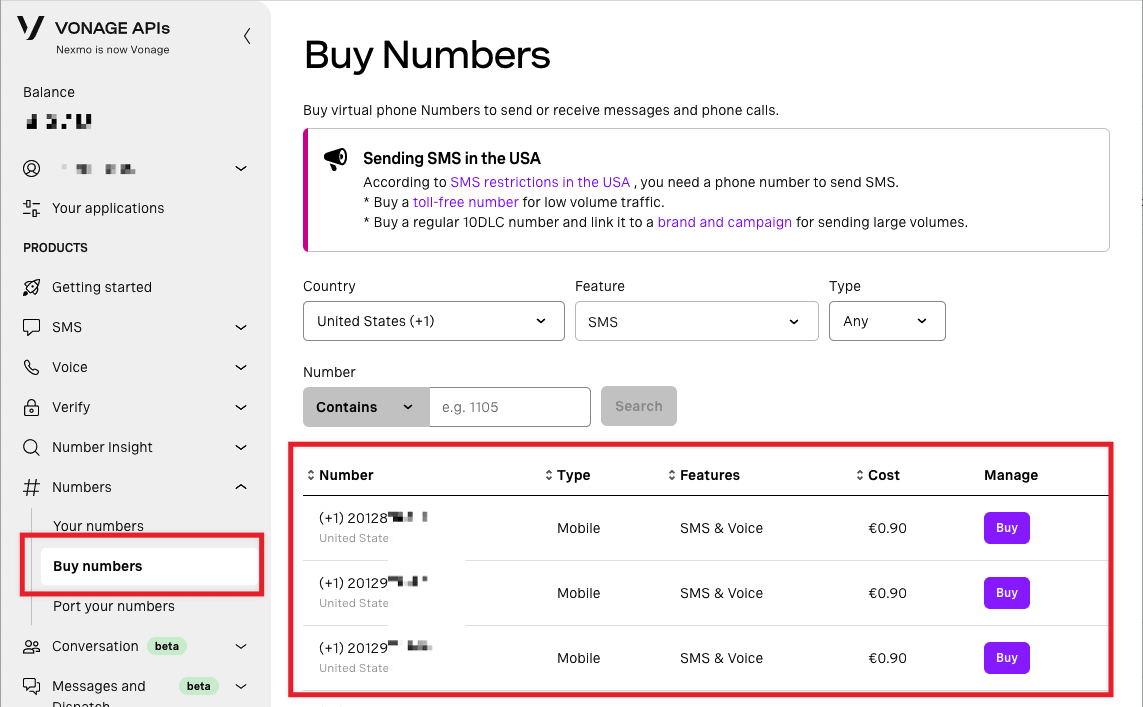Viewport: 1143px width, 707px height.
Task: Open Port your numbers page
Action: pyautogui.click(x=114, y=606)
